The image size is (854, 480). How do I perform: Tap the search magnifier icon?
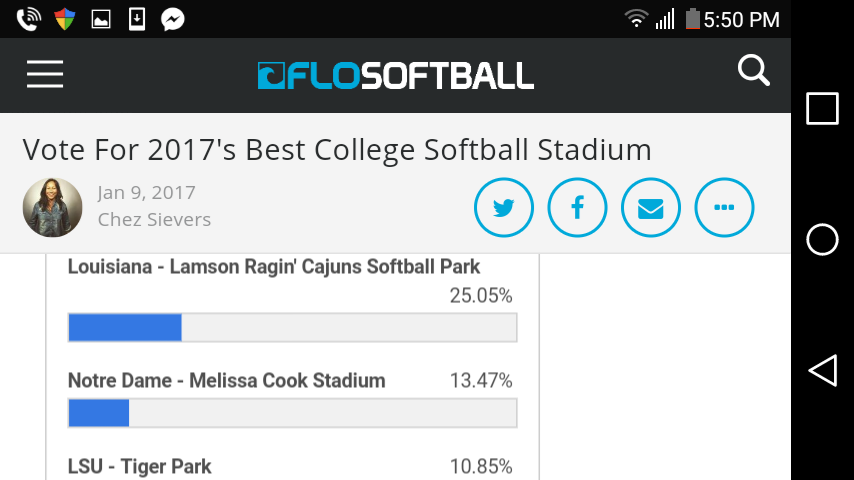(753, 71)
